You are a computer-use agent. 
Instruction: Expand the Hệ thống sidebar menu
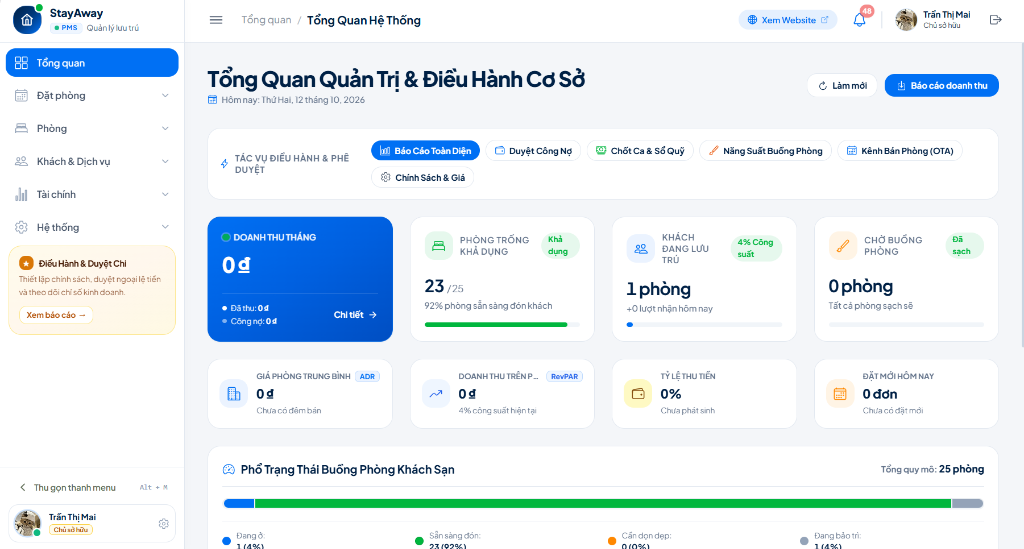click(x=92, y=227)
